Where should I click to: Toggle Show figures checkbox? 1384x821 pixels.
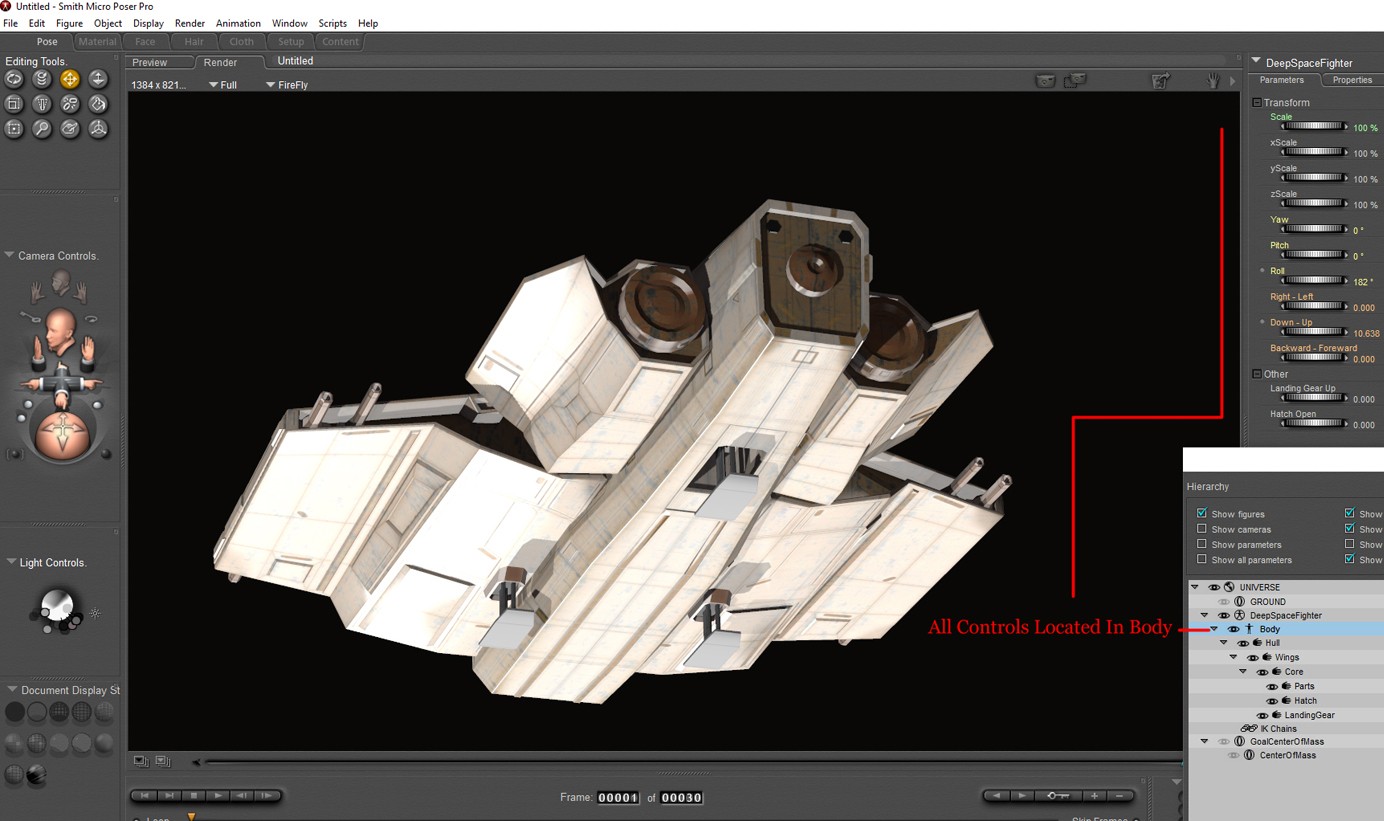1202,514
